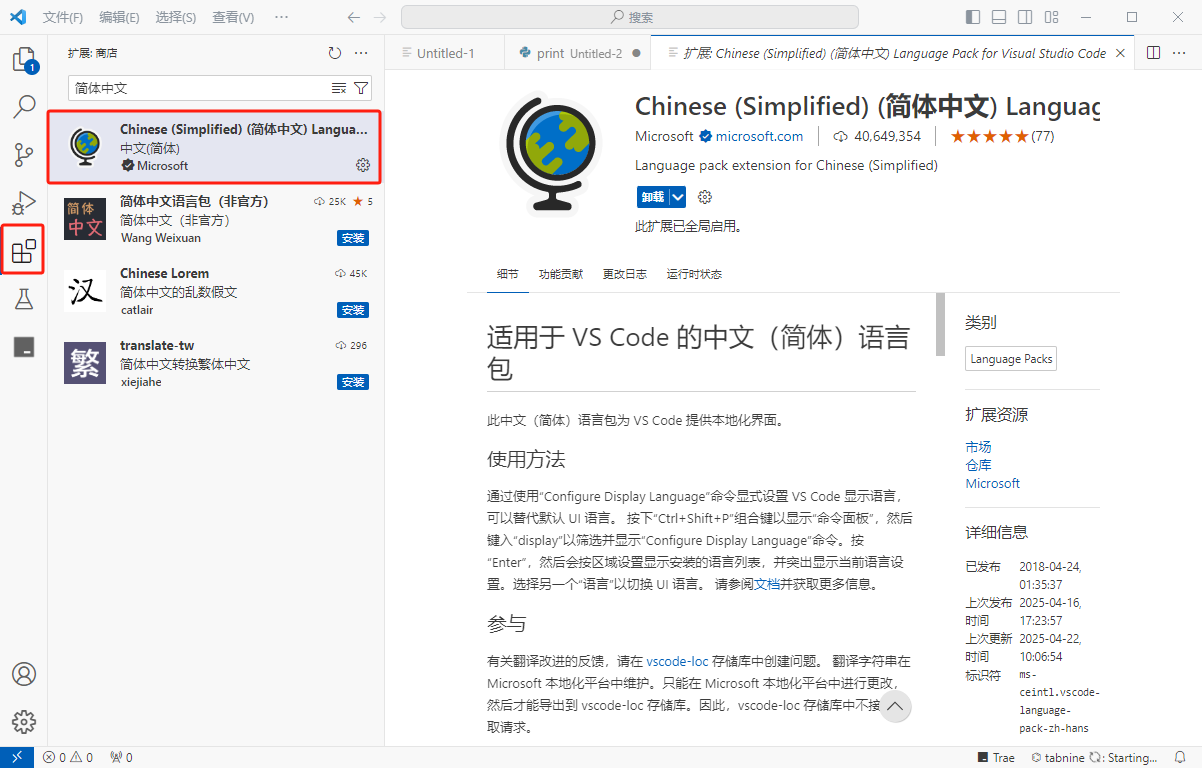
Task: Clear the extensions search results
Action: point(339,88)
